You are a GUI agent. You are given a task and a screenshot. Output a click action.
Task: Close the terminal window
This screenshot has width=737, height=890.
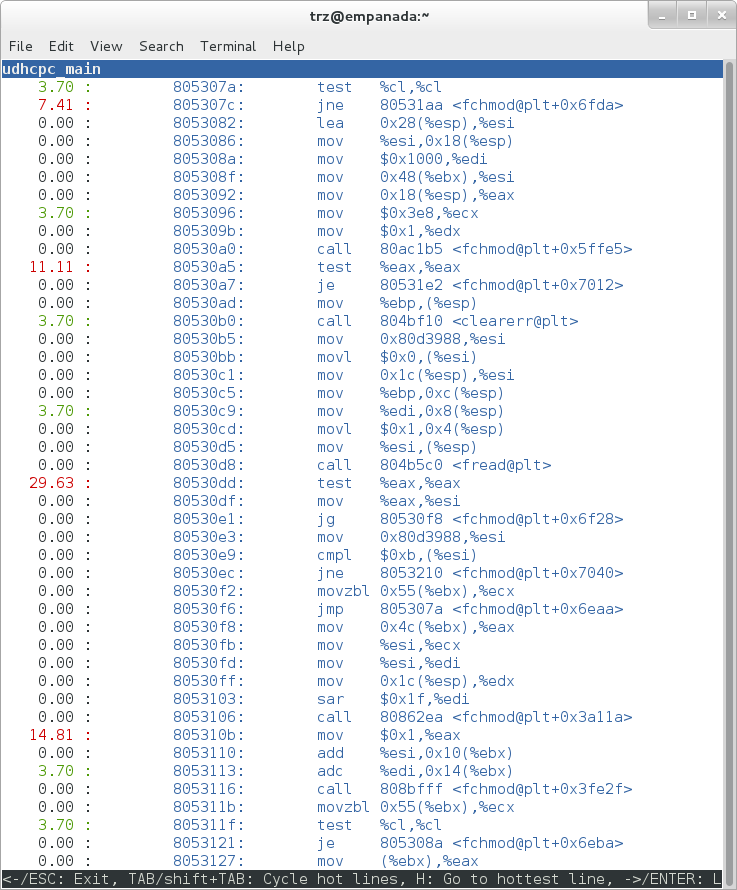coord(718,15)
